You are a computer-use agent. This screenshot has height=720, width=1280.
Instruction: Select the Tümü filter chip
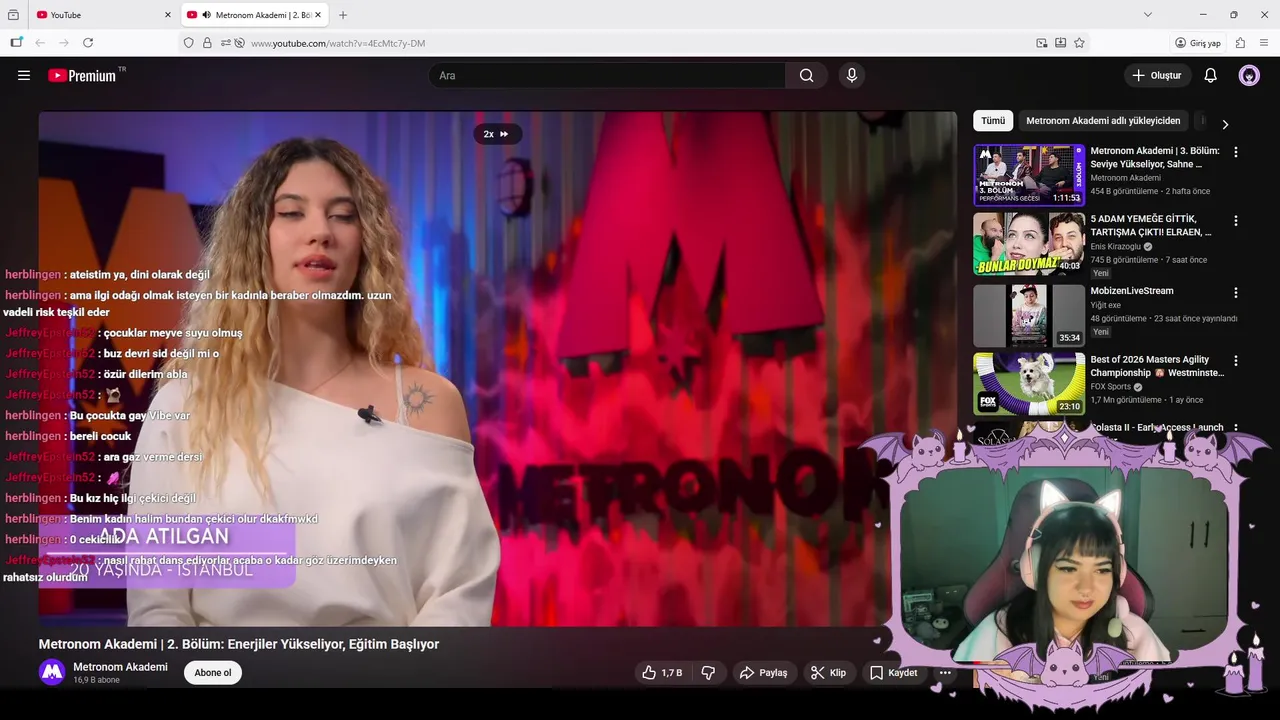[993, 121]
